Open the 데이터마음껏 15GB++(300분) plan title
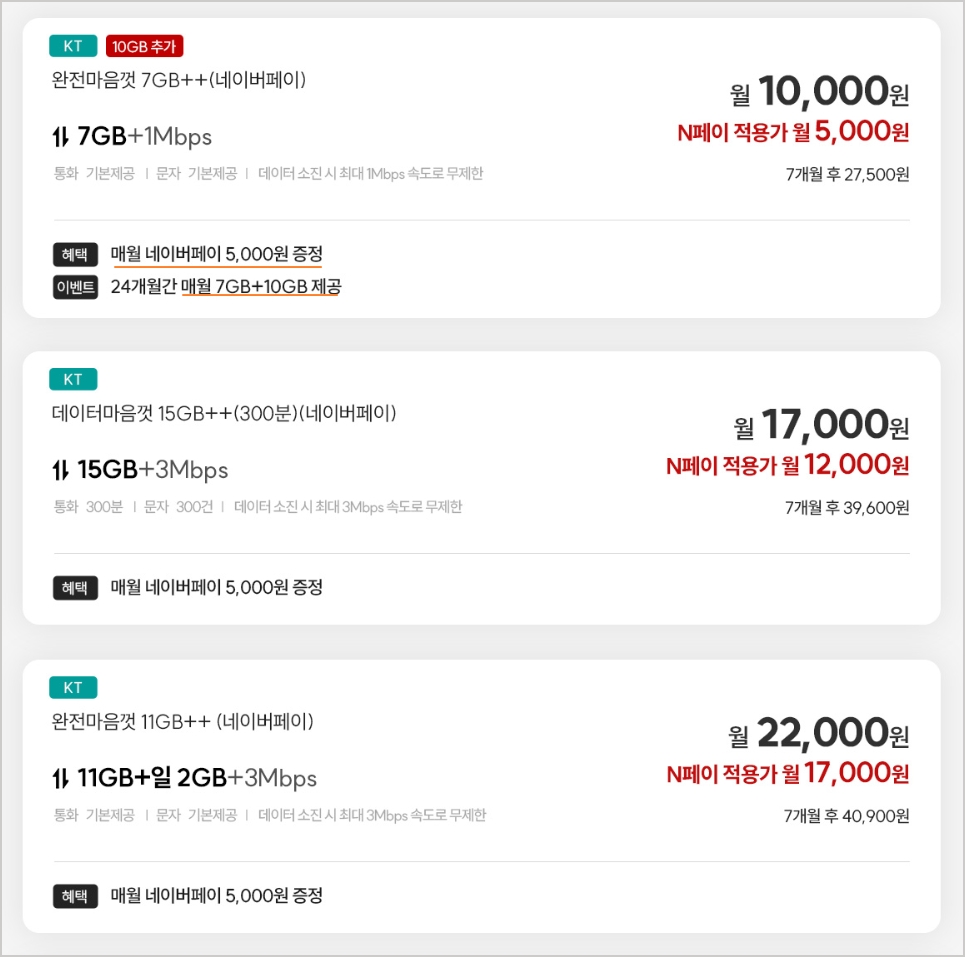The height and width of the screenshot is (957, 965). click(x=224, y=413)
